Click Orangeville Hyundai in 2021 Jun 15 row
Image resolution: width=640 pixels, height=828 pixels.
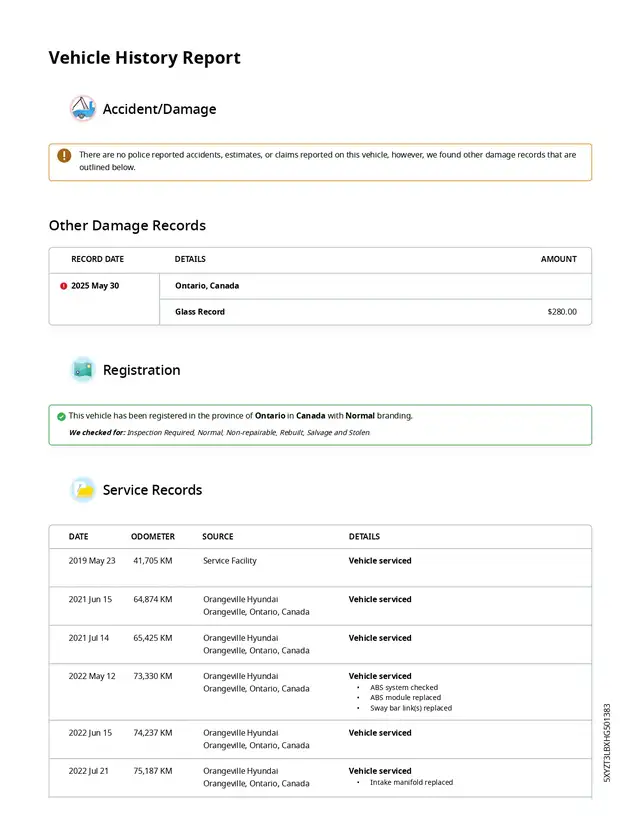point(240,600)
